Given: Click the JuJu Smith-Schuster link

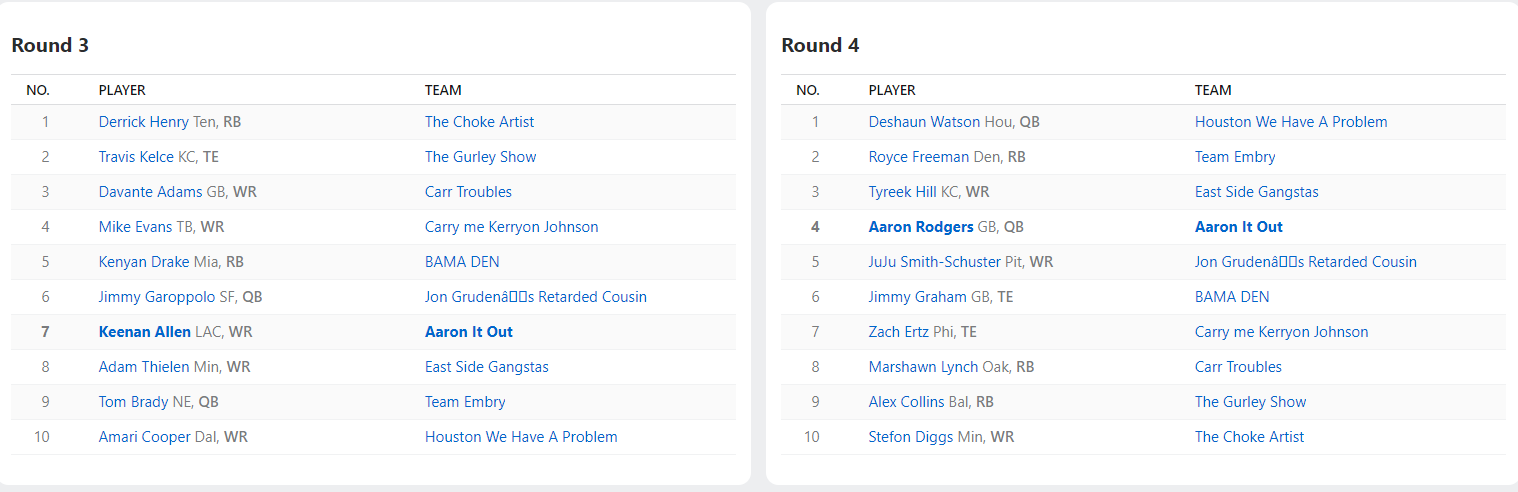Looking at the screenshot, I should 934,262.
